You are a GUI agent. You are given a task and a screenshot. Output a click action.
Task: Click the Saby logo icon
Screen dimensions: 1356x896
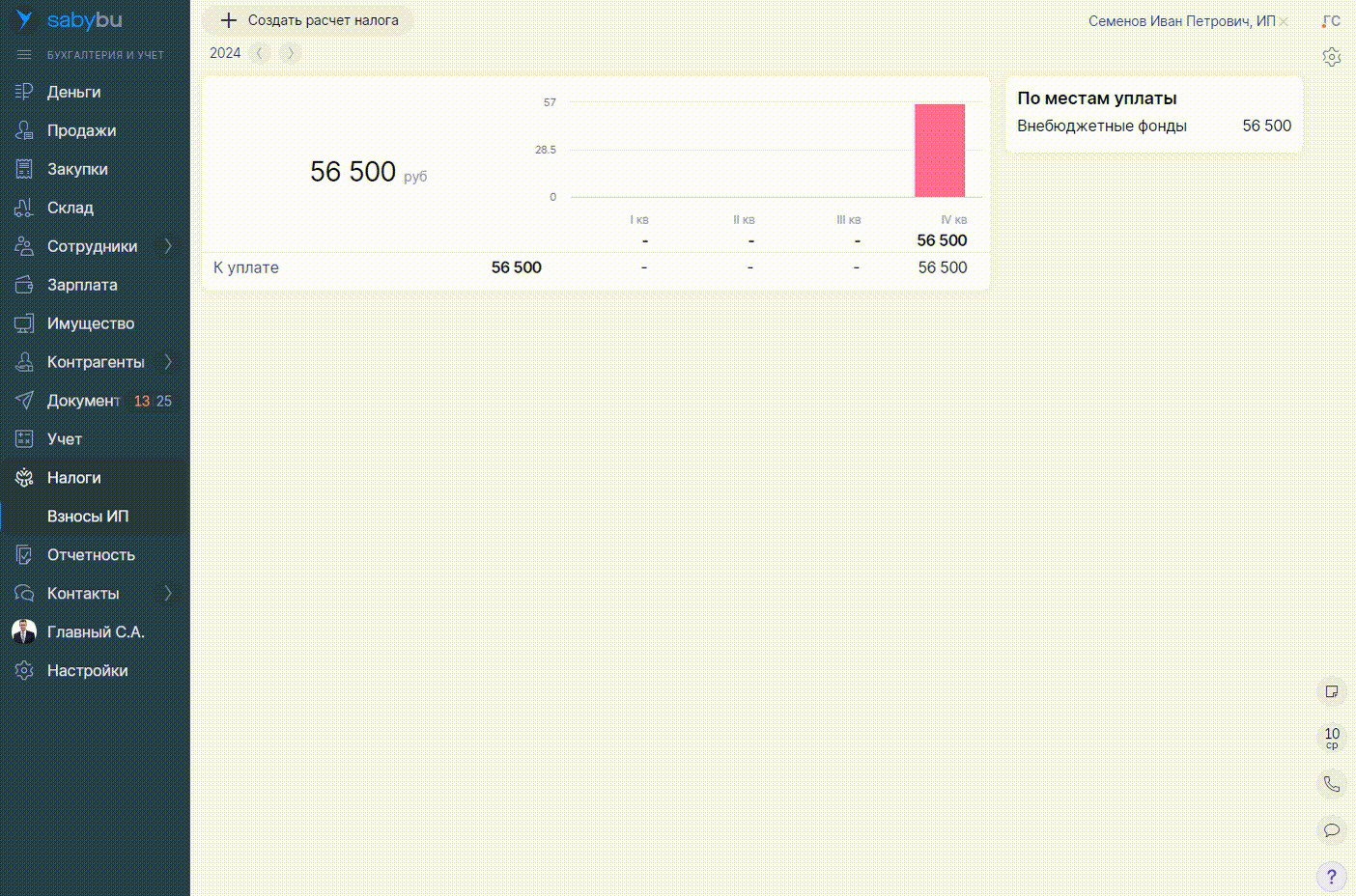pyautogui.click(x=24, y=20)
